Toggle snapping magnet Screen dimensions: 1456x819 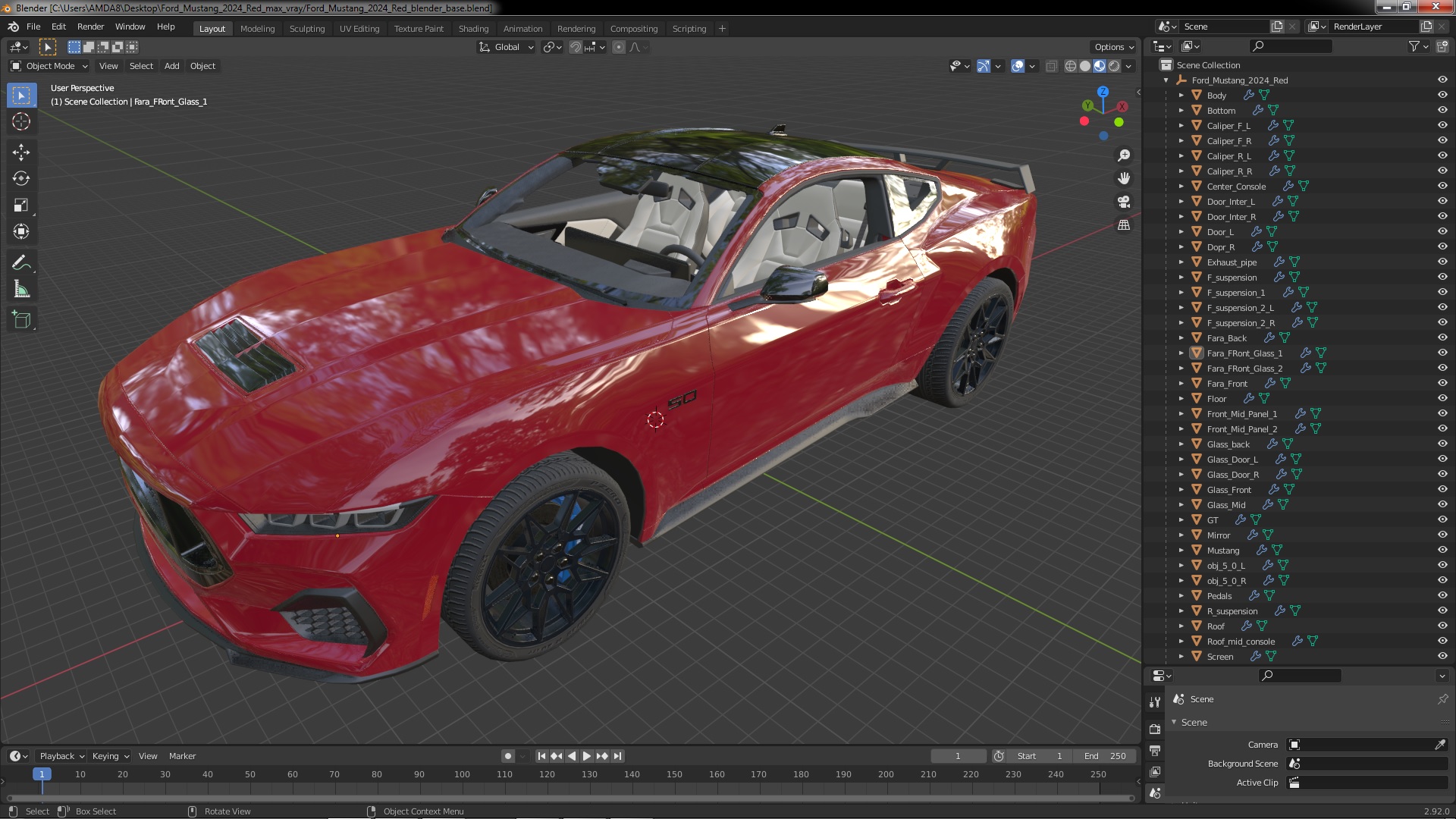(576, 47)
